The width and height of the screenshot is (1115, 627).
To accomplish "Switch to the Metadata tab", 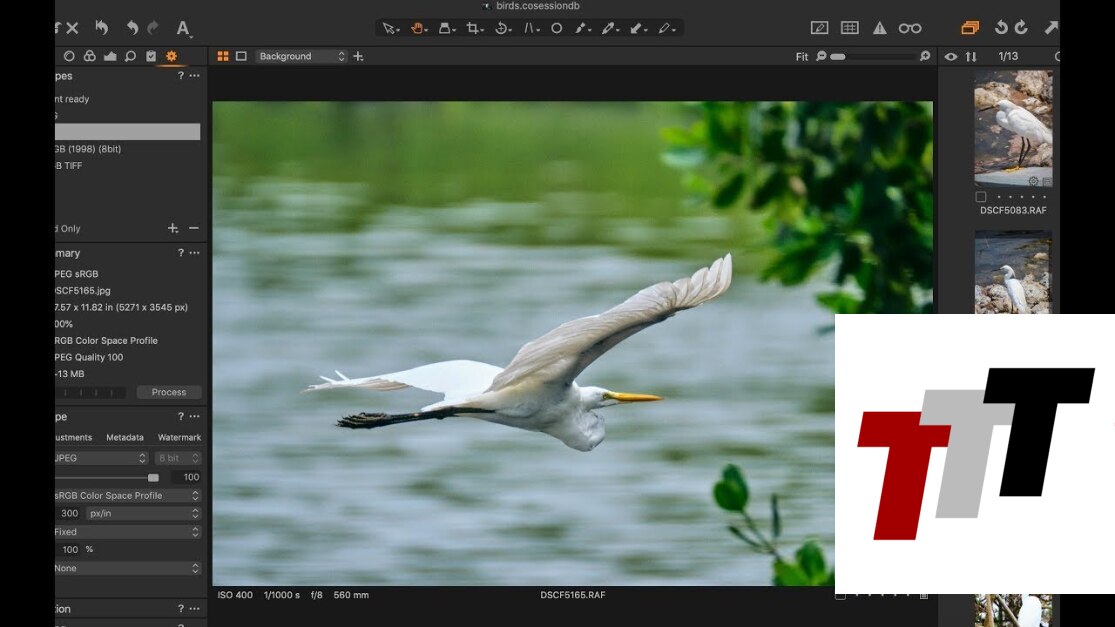I will [x=125, y=437].
